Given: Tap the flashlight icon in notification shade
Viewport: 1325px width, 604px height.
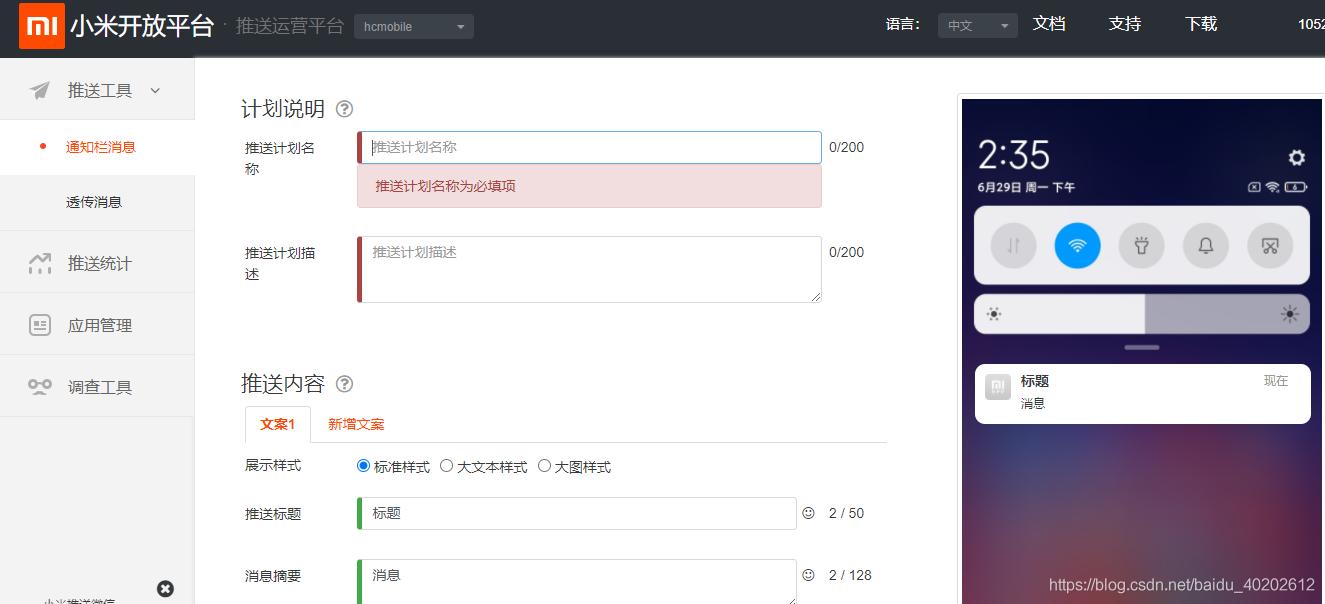Looking at the screenshot, I should coord(1141,245).
